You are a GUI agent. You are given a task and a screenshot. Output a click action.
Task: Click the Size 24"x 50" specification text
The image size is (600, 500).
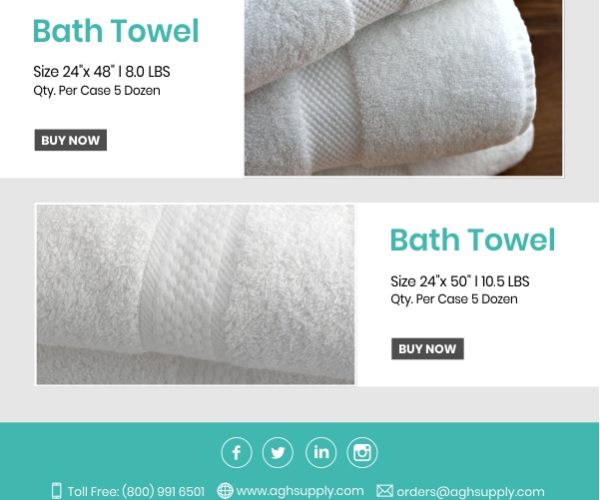point(460,281)
